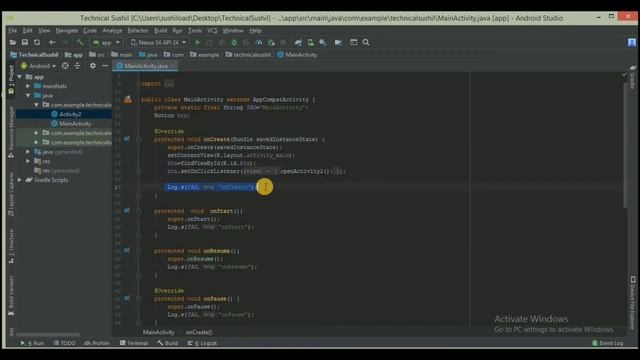Click the Project panel horizontal scrollbar

pos(48,334)
